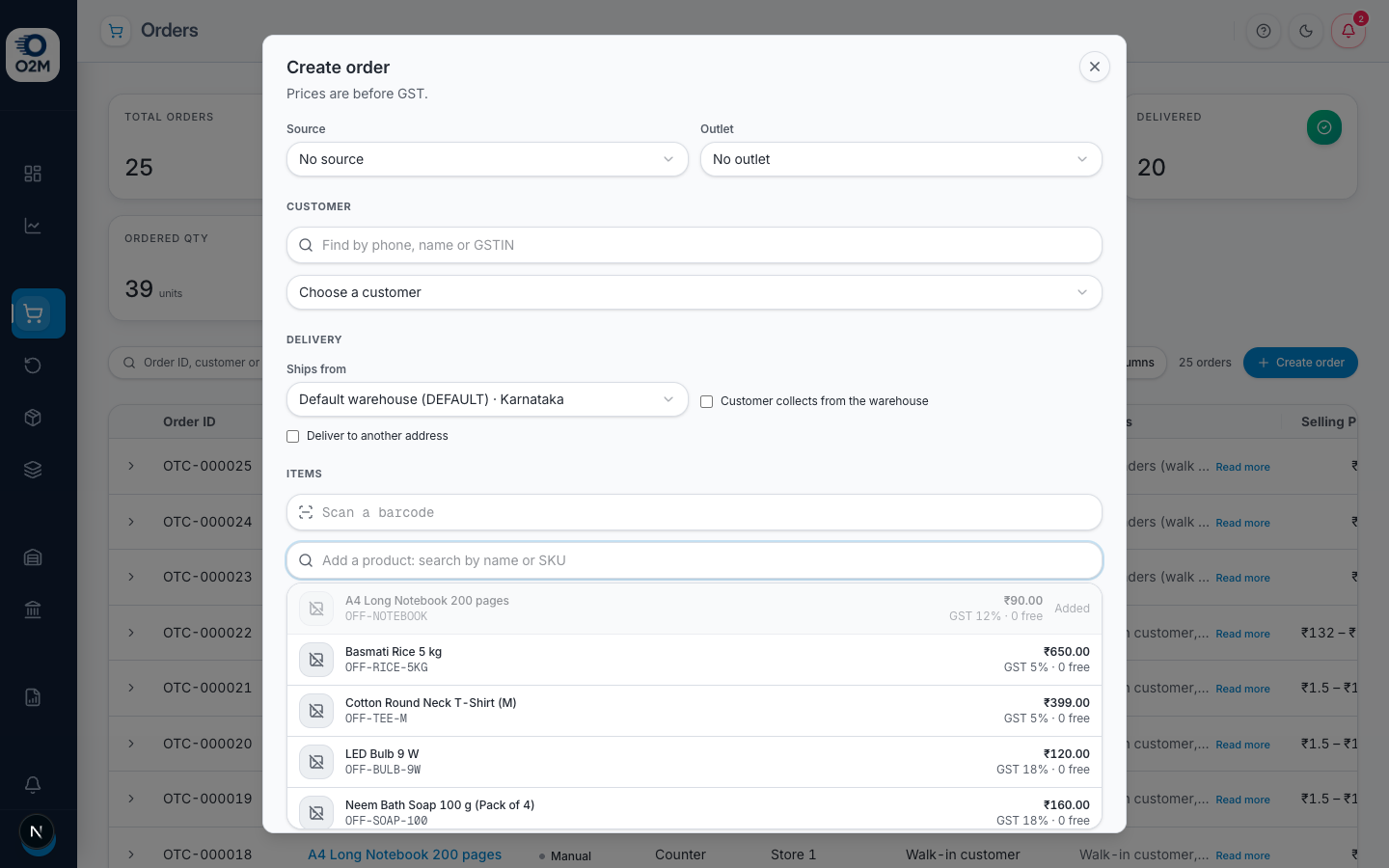1389x868 pixels.
Task: Open the dashboard grid icon in sidebar
Action: point(33,174)
